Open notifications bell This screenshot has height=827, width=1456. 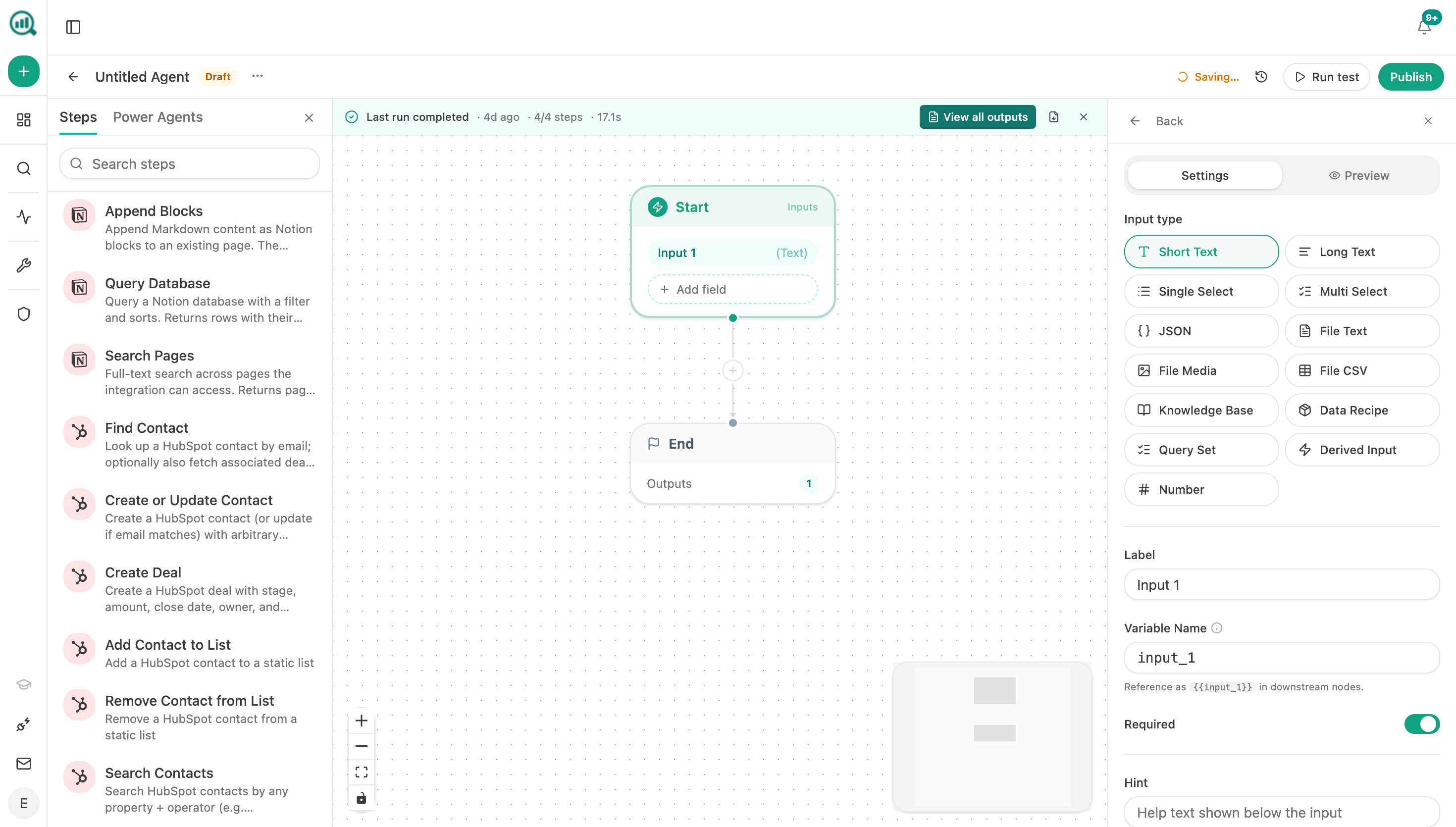1424,27
